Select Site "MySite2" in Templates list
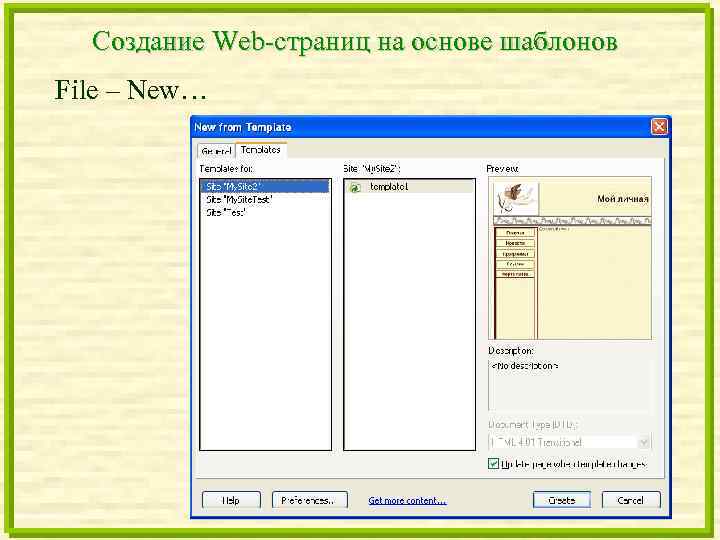This screenshot has width=720, height=540. (265, 186)
